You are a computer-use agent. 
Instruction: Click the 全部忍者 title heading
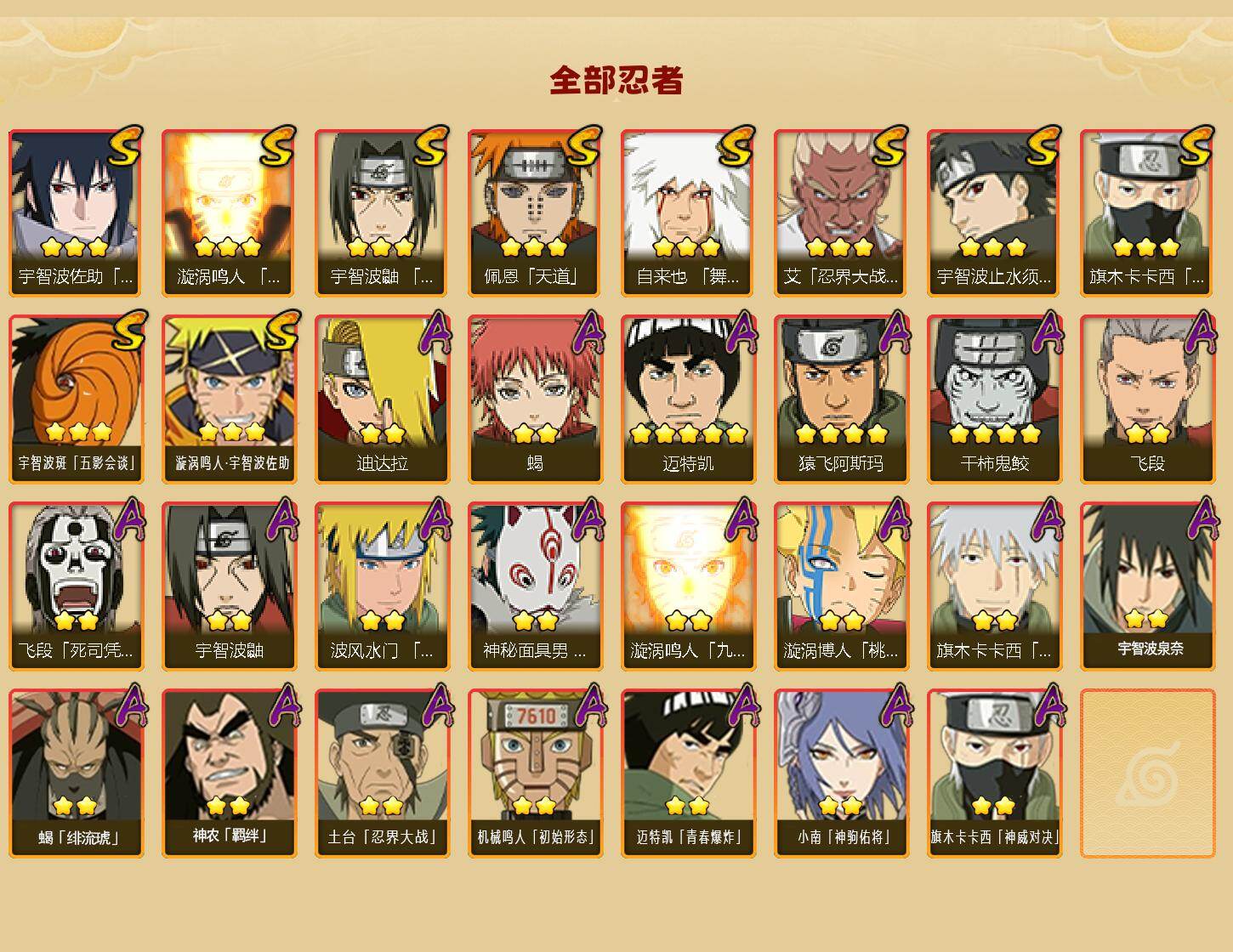[x=616, y=80]
